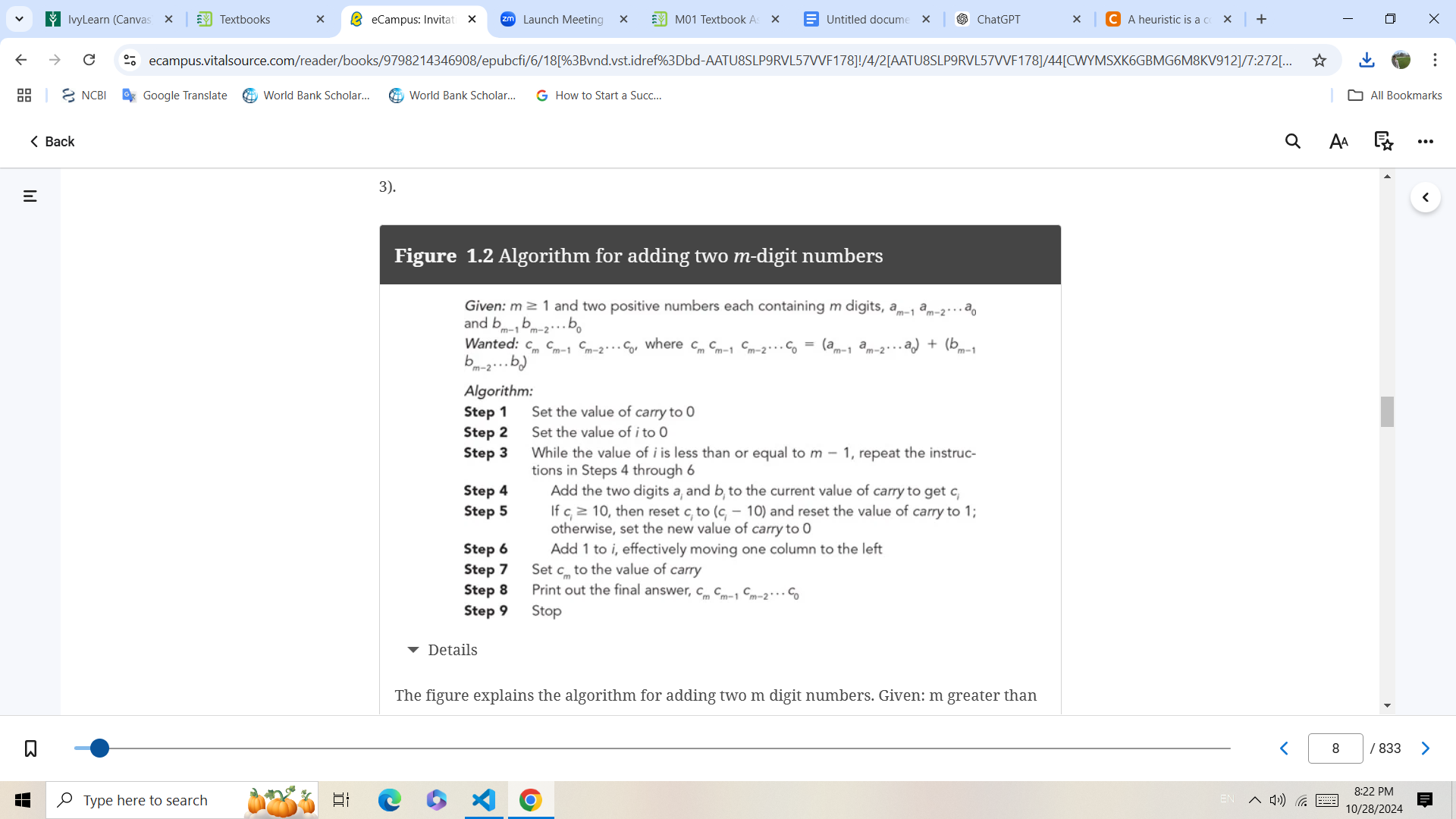This screenshot has width=1456, height=819.
Task: Open the Chrome downloads list
Action: coord(1367,60)
